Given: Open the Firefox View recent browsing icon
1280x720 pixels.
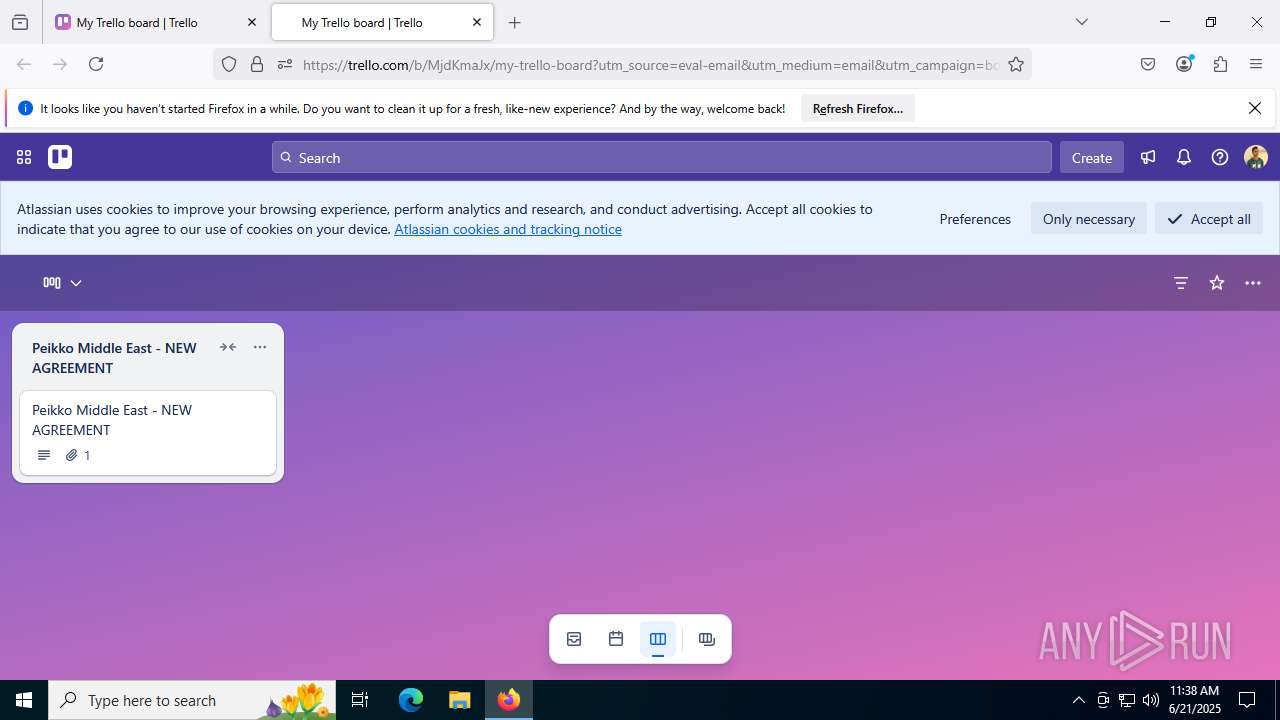Looking at the screenshot, I should pos(20,22).
